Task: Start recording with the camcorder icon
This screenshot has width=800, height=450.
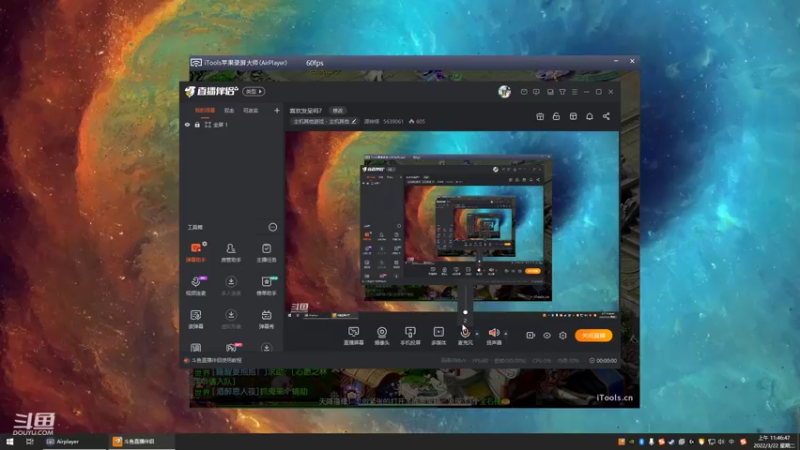Action: [531, 335]
